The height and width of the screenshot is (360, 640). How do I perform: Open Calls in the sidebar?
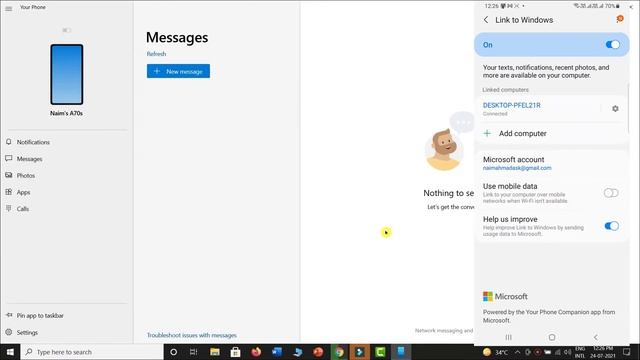[x=22, y=209]
